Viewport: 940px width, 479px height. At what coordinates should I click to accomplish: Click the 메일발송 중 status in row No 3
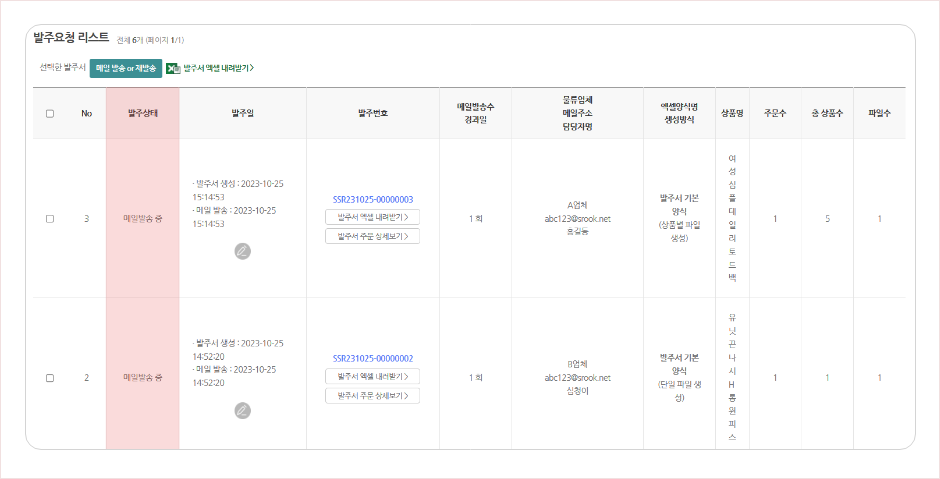click(143, 219)
